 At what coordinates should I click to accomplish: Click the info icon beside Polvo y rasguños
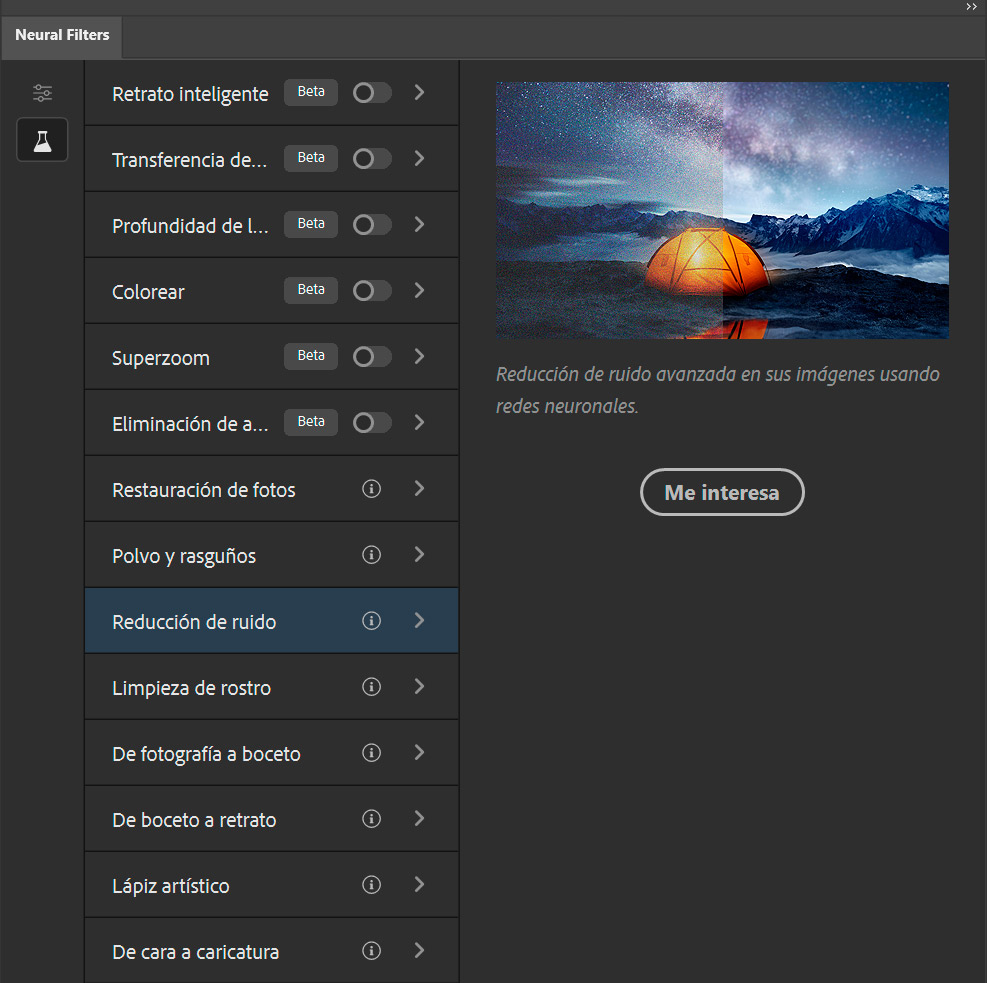tap(371, 554)
